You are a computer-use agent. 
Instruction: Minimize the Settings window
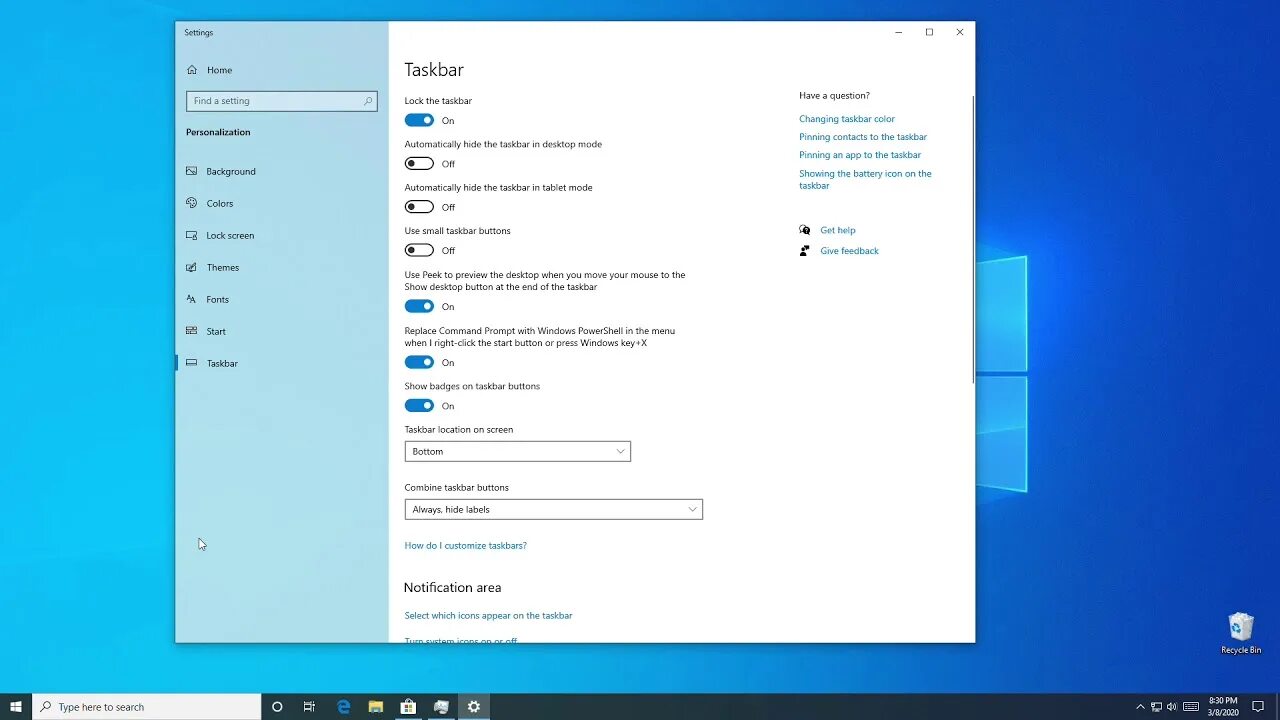point(898,32)
